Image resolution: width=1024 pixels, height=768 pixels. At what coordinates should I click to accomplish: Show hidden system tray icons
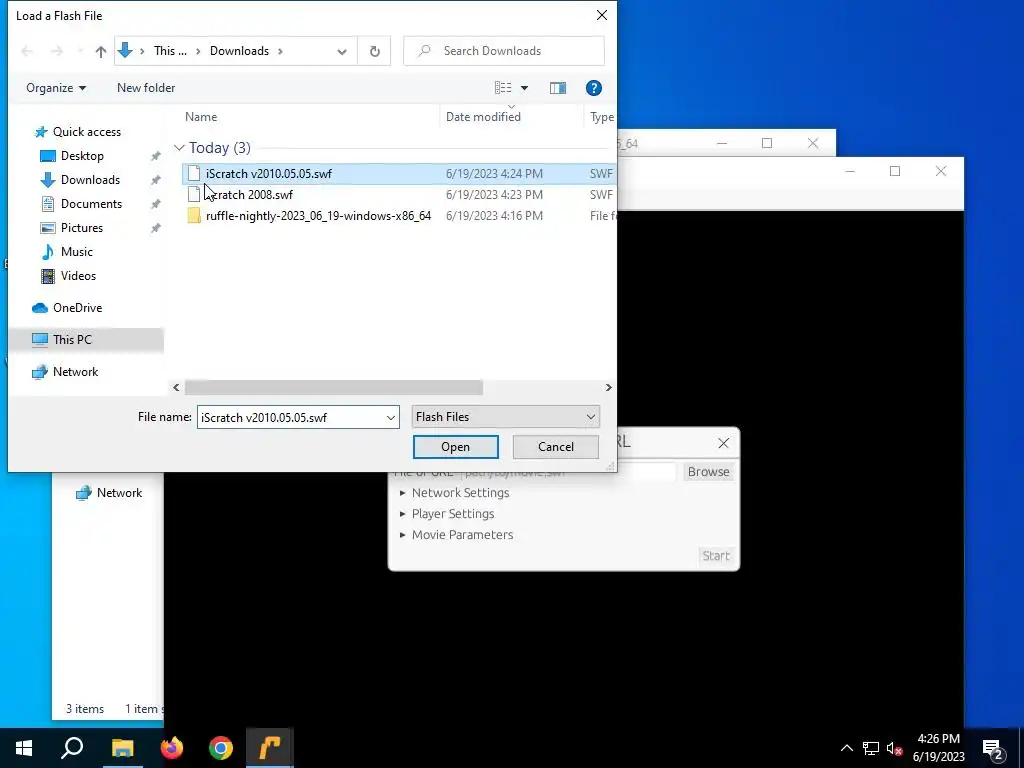click(x=846, y=748)
